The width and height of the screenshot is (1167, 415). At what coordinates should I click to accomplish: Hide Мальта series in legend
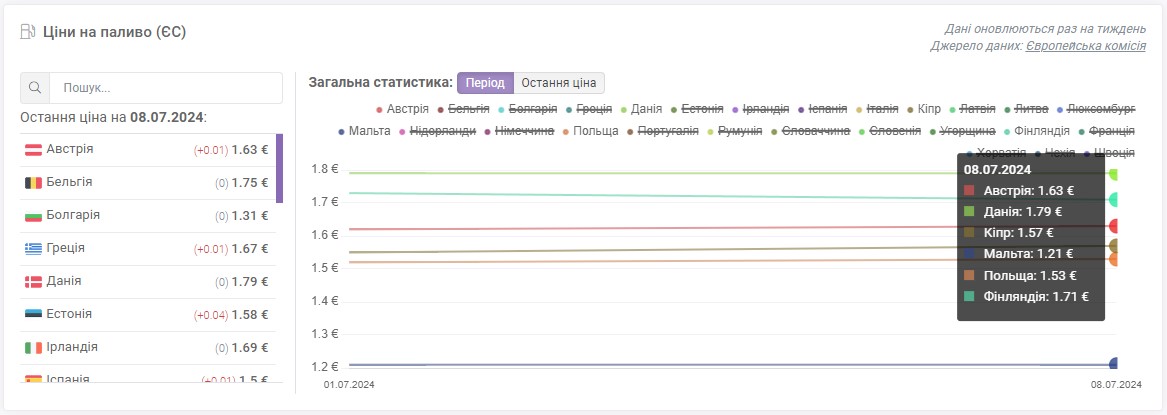(364, 132)
